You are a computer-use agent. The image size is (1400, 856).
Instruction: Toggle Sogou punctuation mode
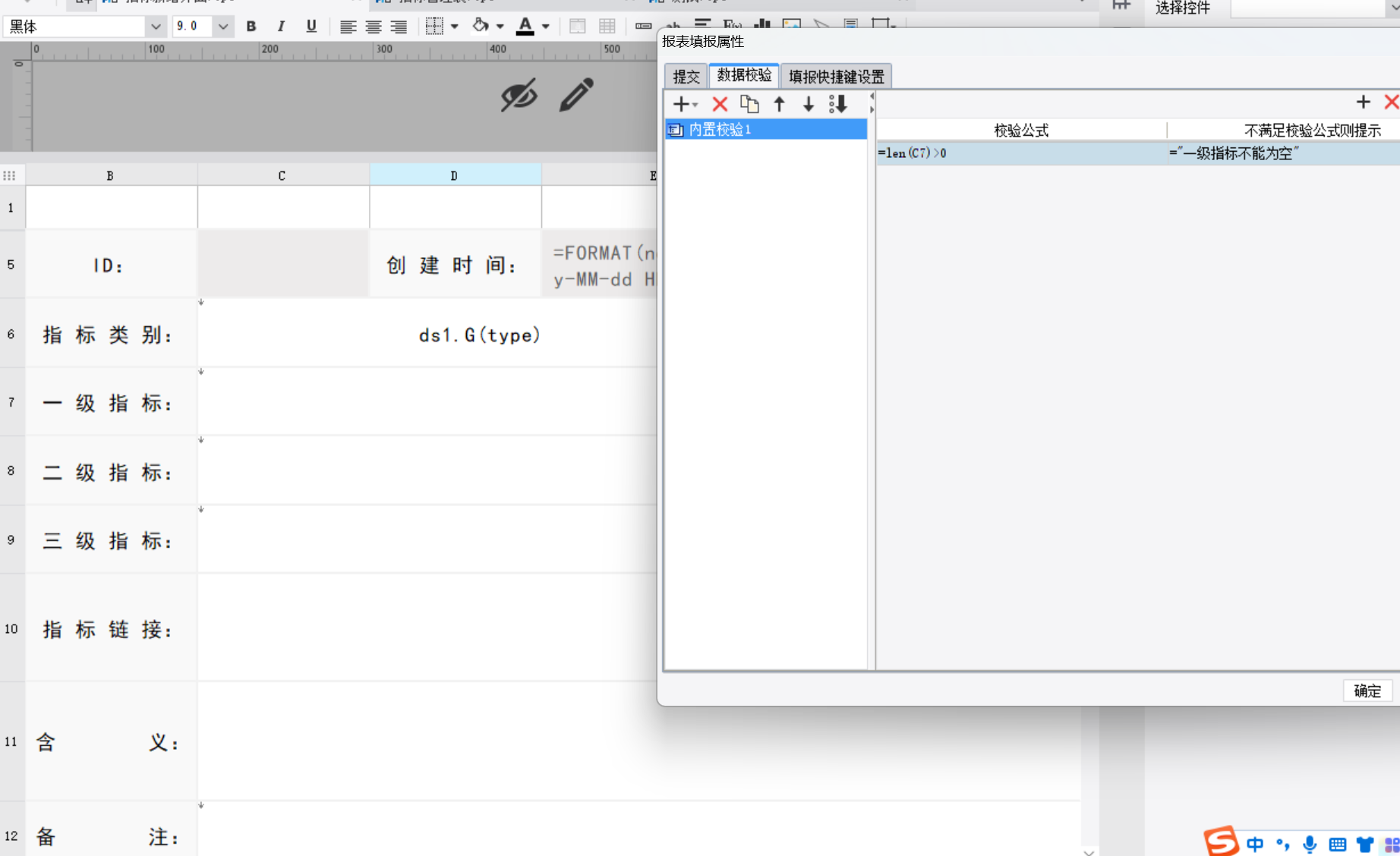tap(1283, 845)
